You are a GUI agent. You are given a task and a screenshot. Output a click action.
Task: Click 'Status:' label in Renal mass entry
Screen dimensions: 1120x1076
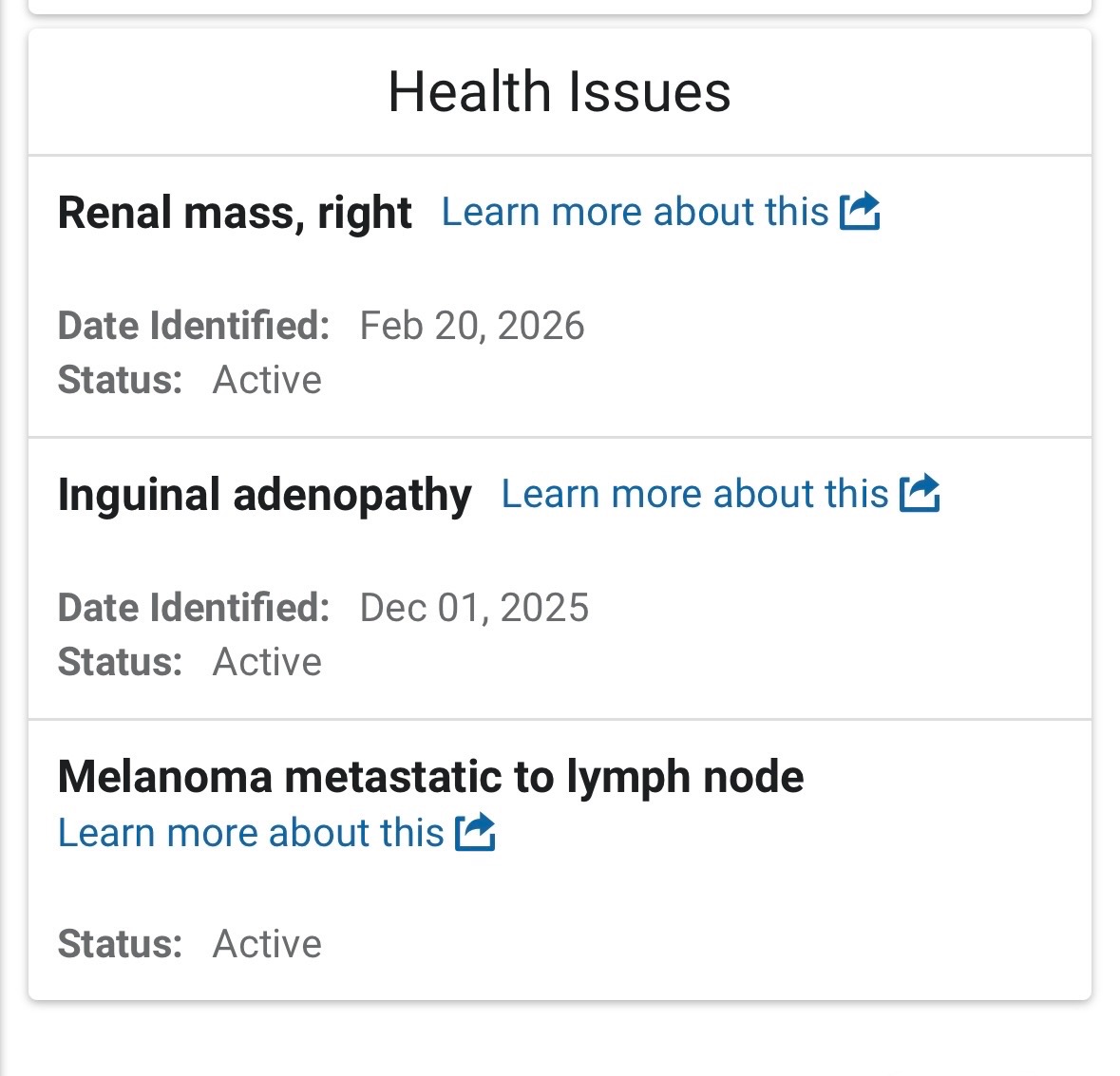pyautogui.click(x=120, y=380)
